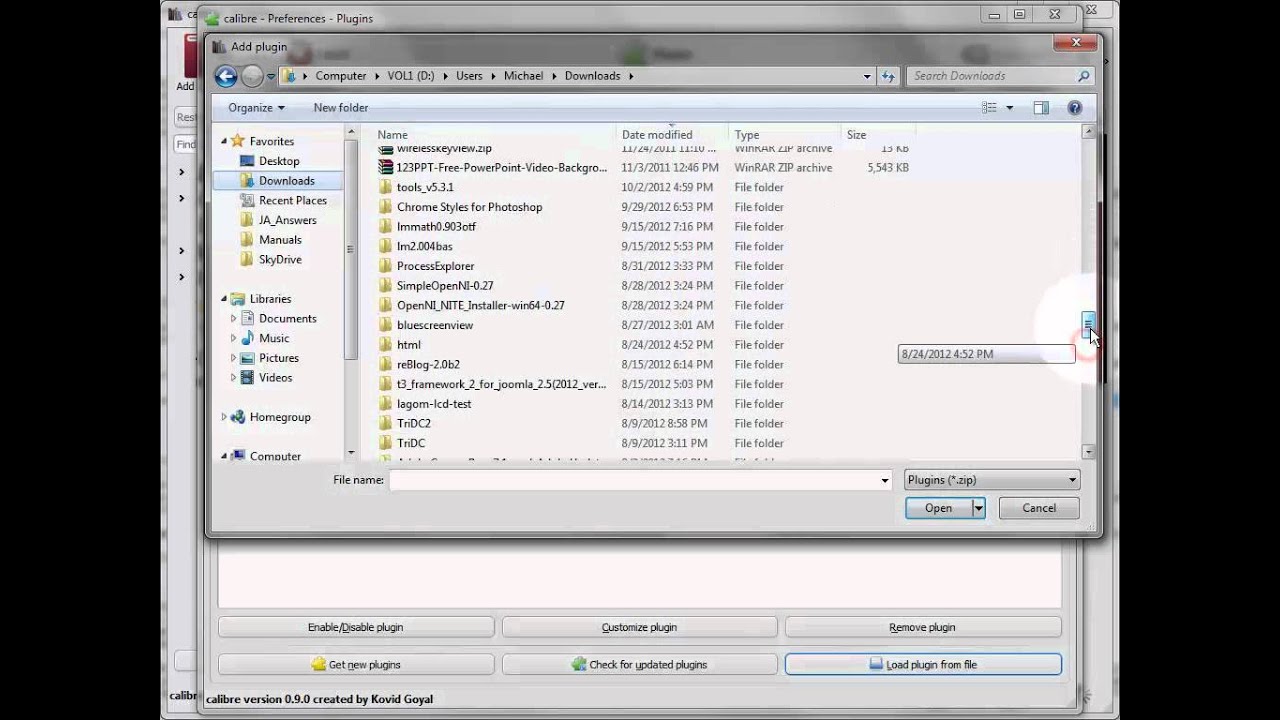Toggle the preview pane icon
The image size is (1280, 720).
point(1041,108)
